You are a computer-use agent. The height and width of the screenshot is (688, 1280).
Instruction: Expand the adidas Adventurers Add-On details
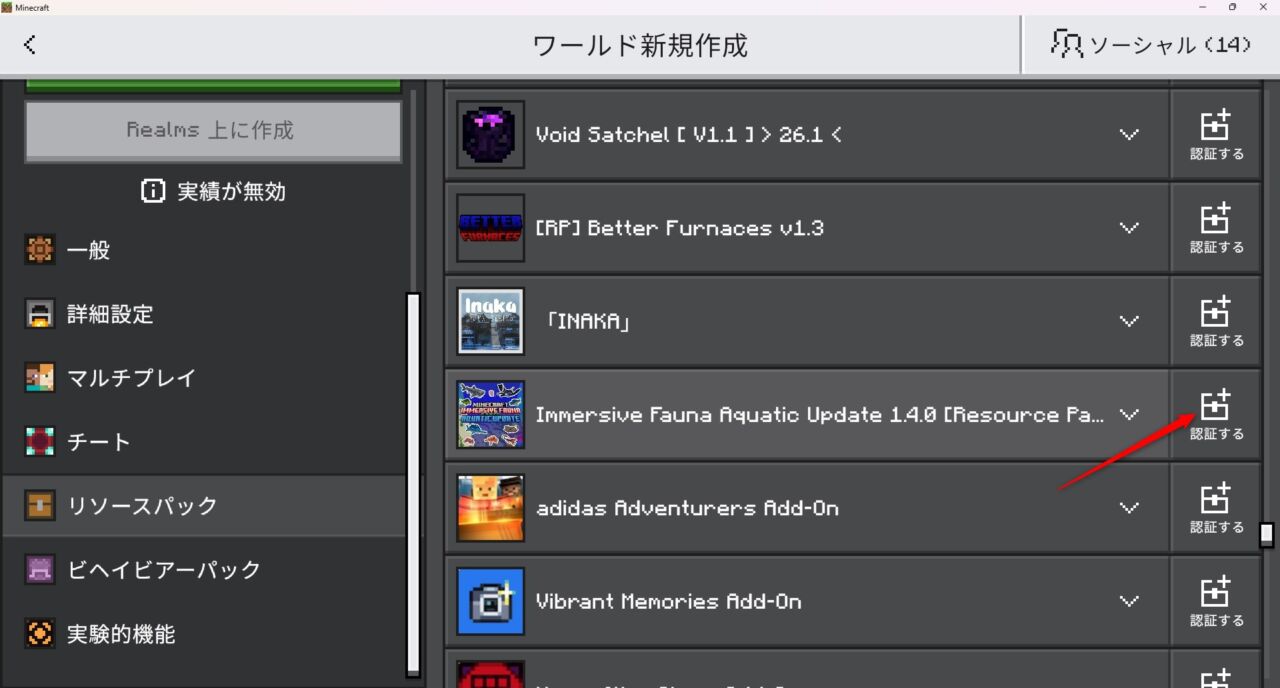point(1129,508)
